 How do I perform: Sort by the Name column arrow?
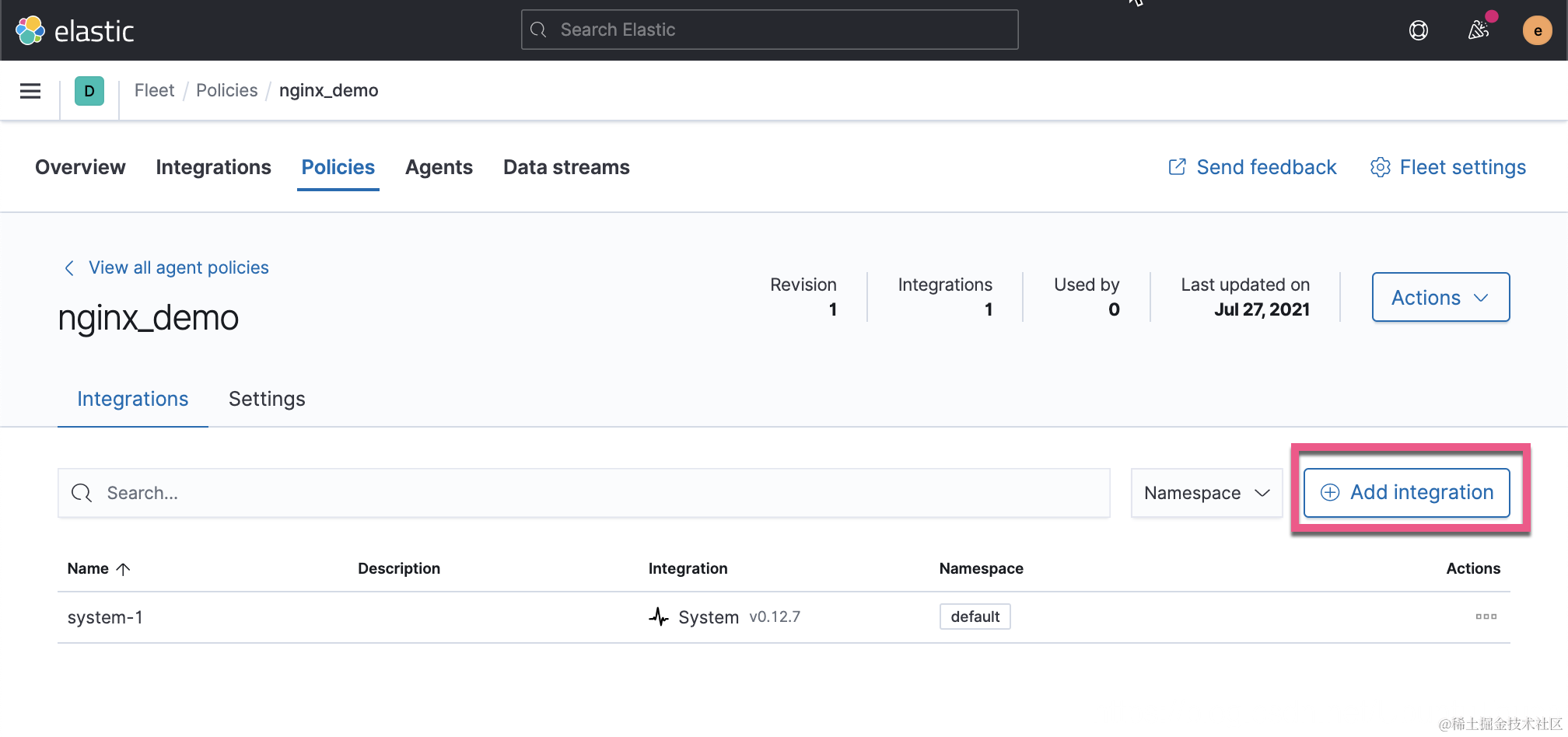click(x=123, y=569)
